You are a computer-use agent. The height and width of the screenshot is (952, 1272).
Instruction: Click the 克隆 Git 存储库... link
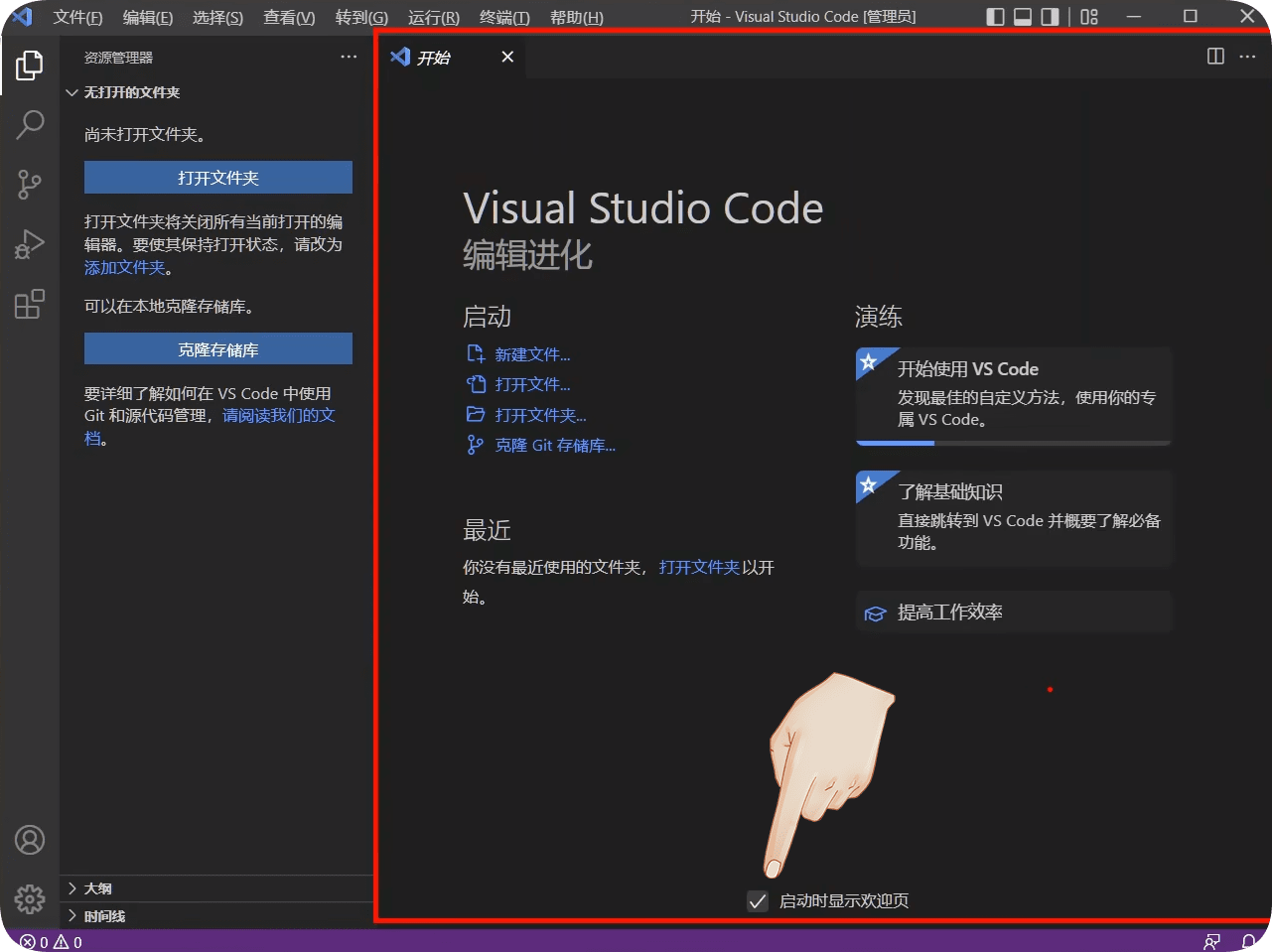tap(555, 446)
